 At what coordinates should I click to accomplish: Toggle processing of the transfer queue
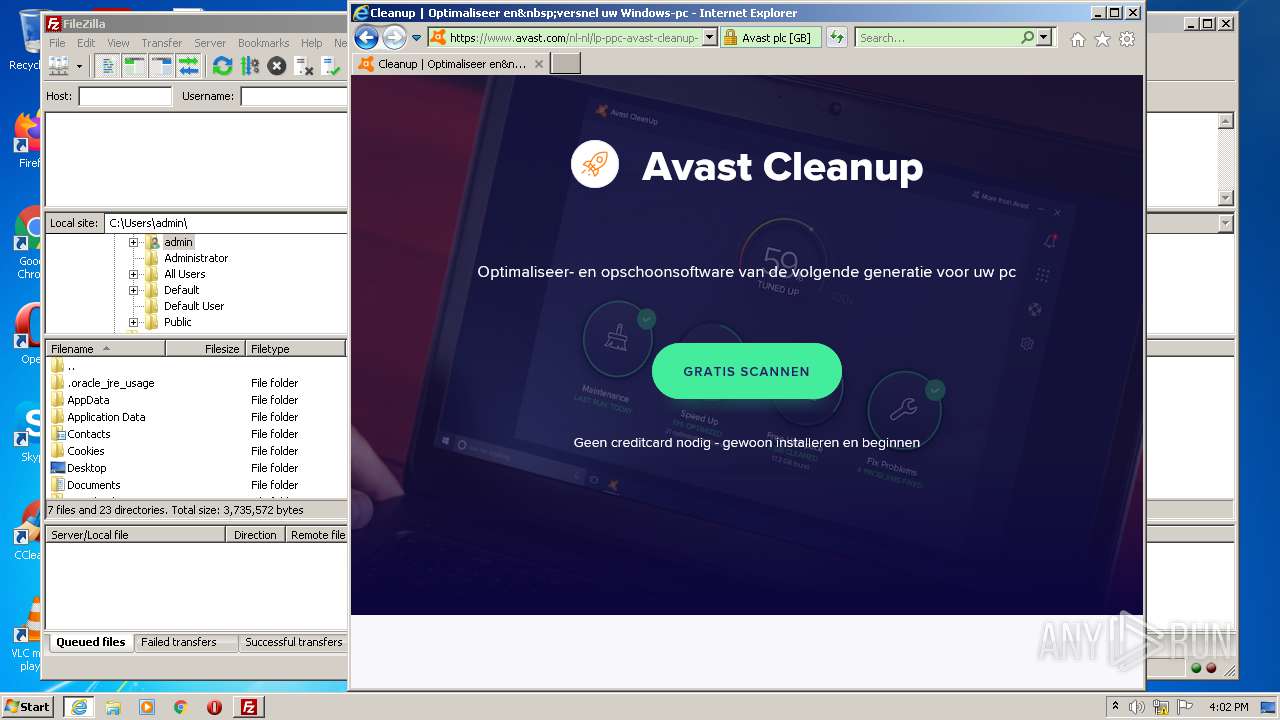tap(250, 66)
